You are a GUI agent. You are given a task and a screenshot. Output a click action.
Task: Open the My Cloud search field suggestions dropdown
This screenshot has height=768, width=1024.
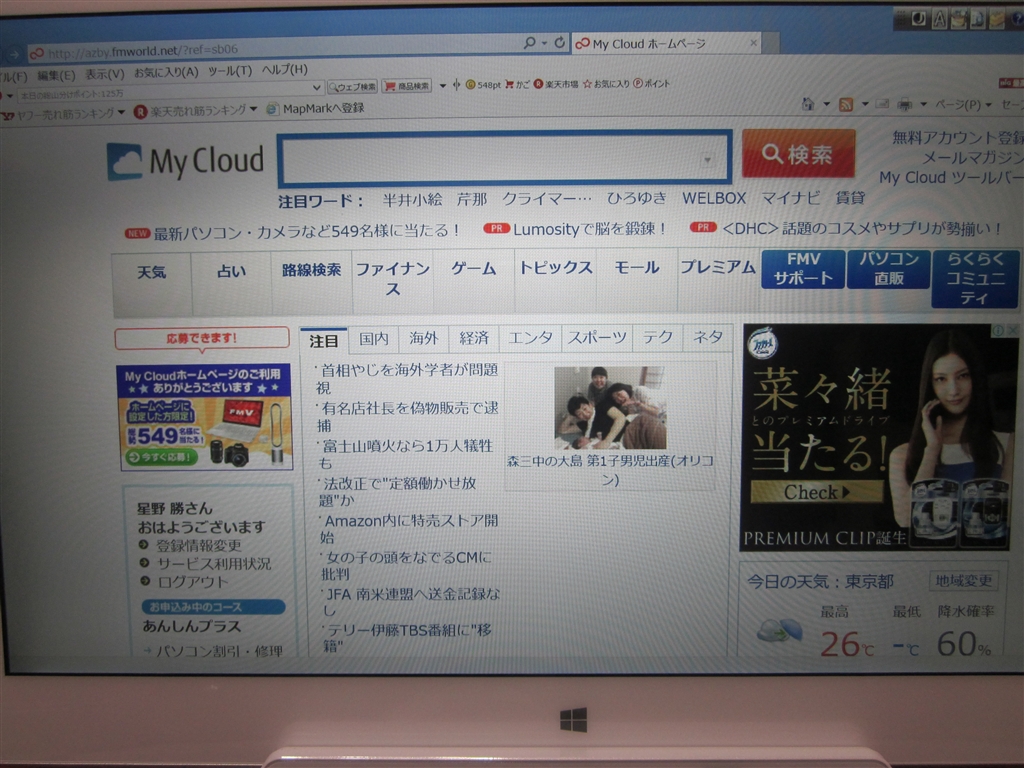707,159
